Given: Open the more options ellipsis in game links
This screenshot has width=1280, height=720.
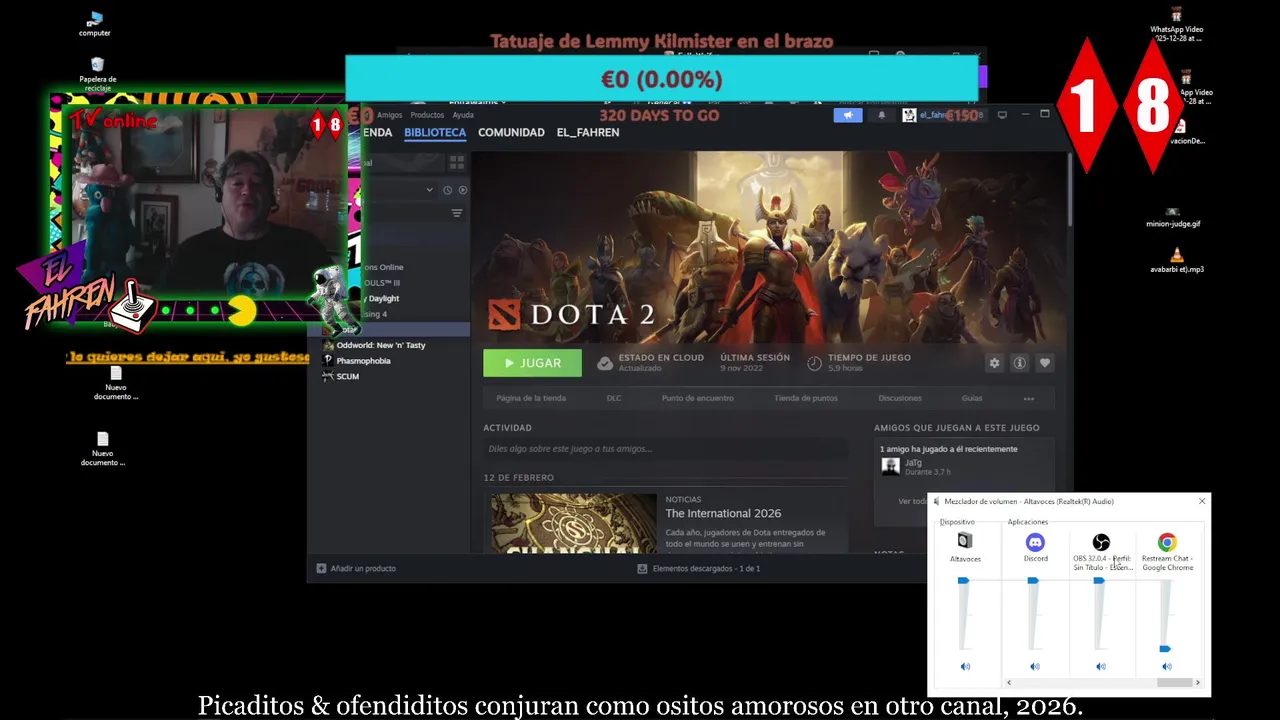Looking at the screenshot, I should tap(1028, 398).
